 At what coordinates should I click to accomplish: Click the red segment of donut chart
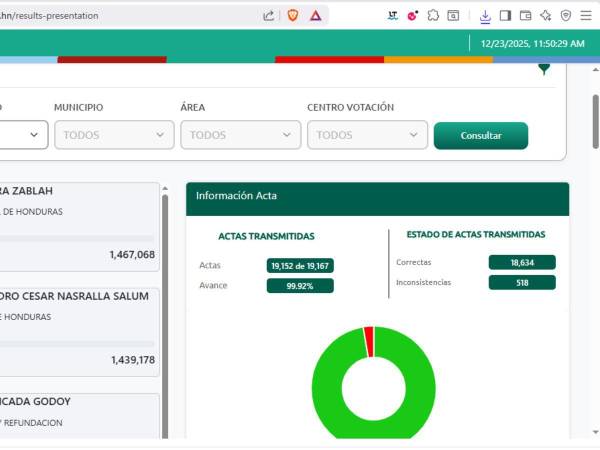tap(369, 342)
